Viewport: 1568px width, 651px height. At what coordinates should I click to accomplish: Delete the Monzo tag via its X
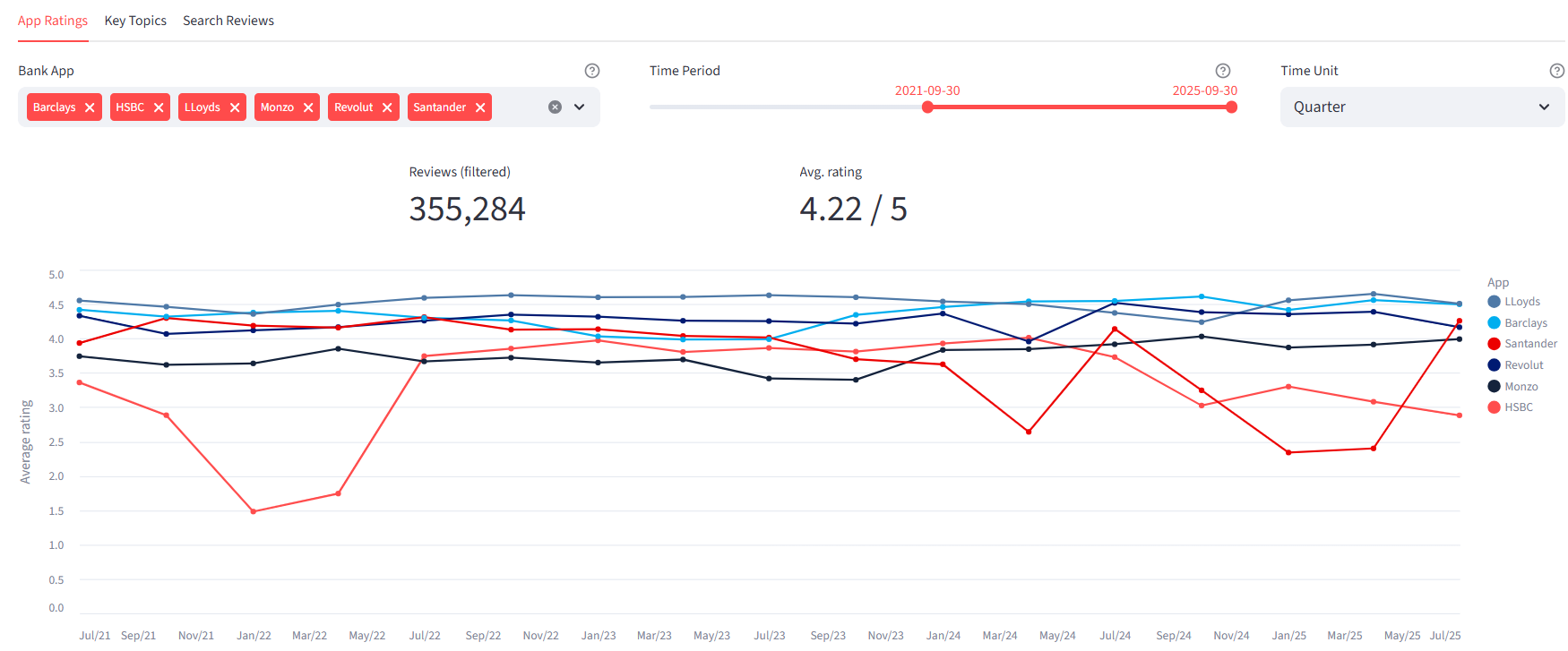(x=308, y=107)
